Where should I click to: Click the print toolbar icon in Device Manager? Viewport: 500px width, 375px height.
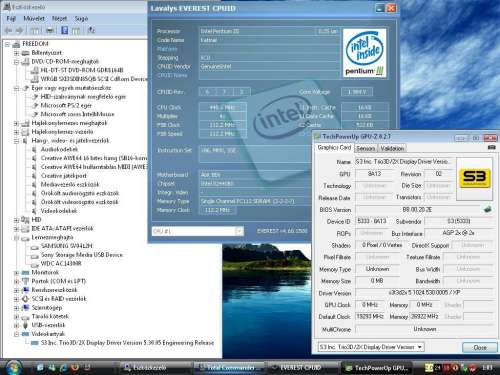(50, 31)
